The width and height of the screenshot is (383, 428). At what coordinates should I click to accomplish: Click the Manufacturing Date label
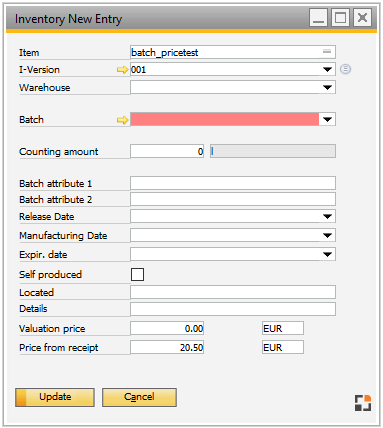(63, 236)
